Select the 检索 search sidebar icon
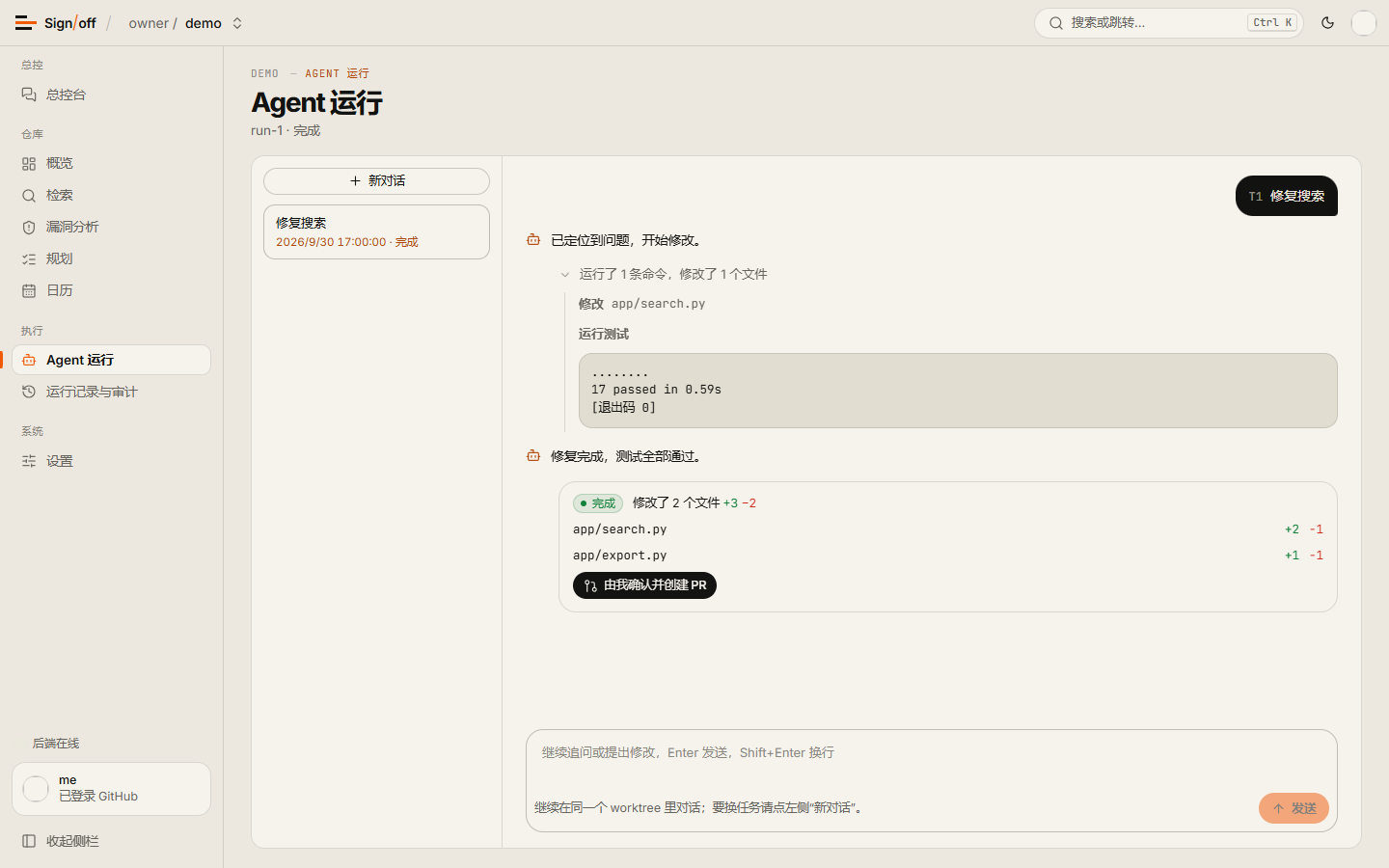Viewport: 1389px width, 868px height. point(29,196)
